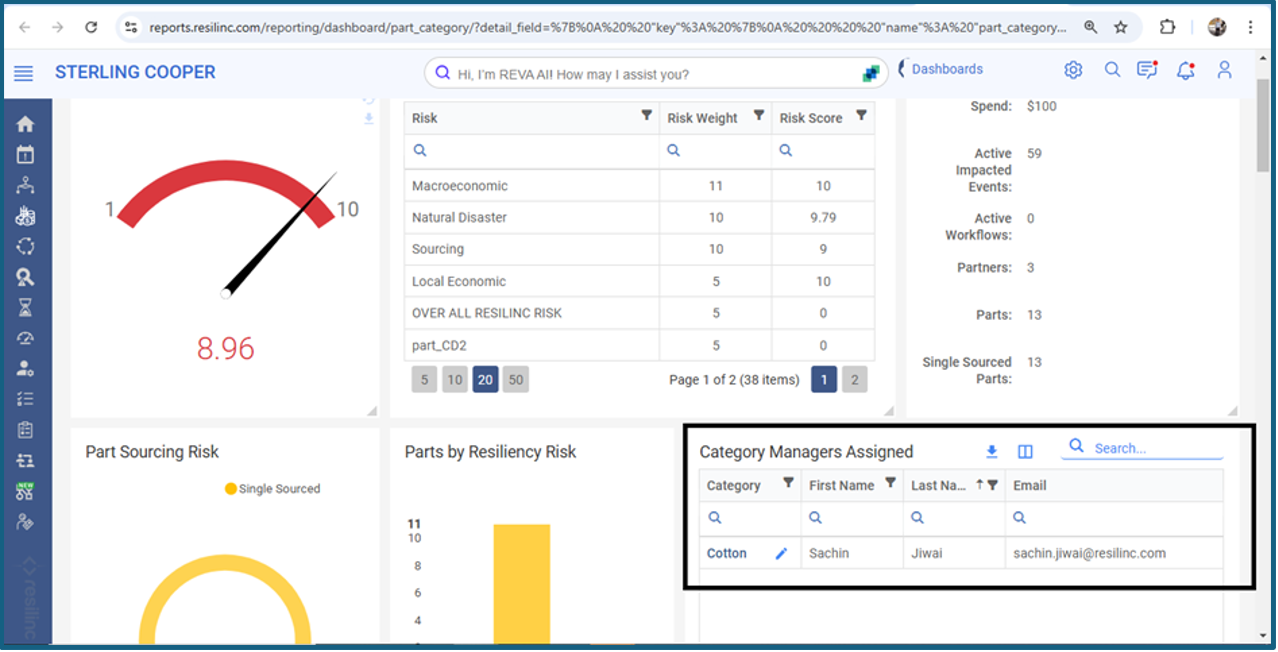Image resolution: width=1278 pixels, height=652 pixels.
Task: Open filter for Risk Score column
Action: (861, 116)
